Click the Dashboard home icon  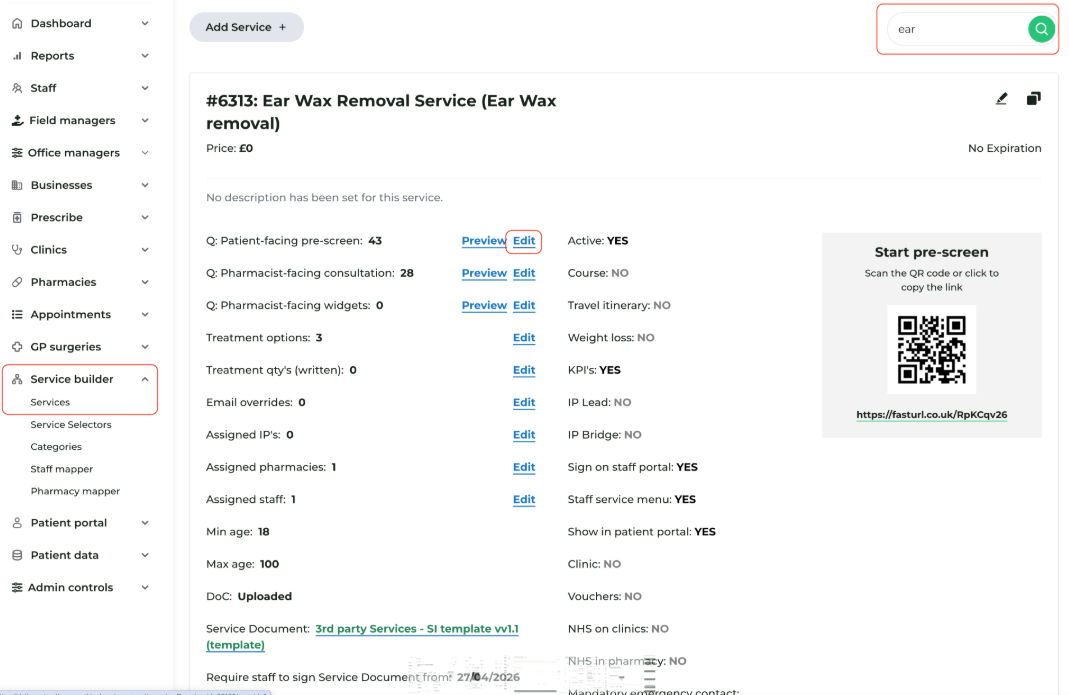(x=17, y=23)
